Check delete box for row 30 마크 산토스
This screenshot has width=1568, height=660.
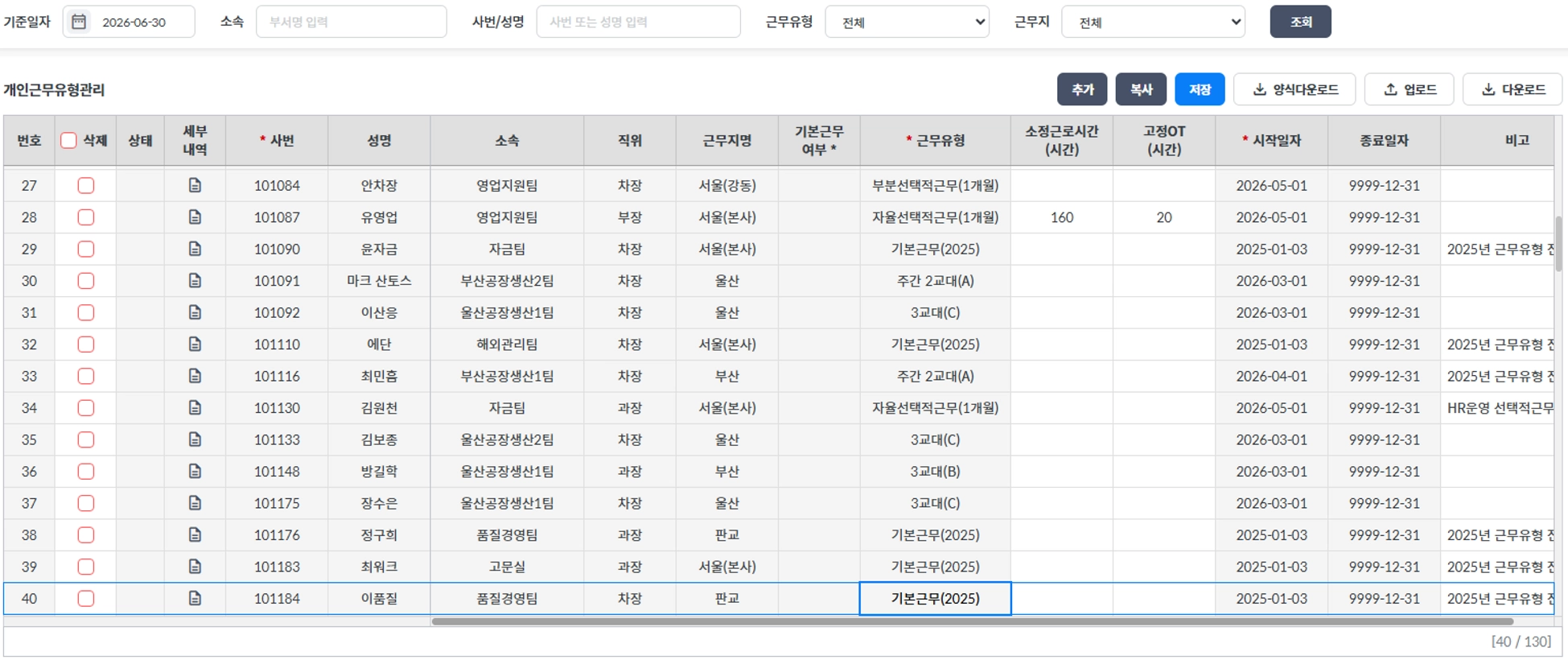[x=86, y=281]
